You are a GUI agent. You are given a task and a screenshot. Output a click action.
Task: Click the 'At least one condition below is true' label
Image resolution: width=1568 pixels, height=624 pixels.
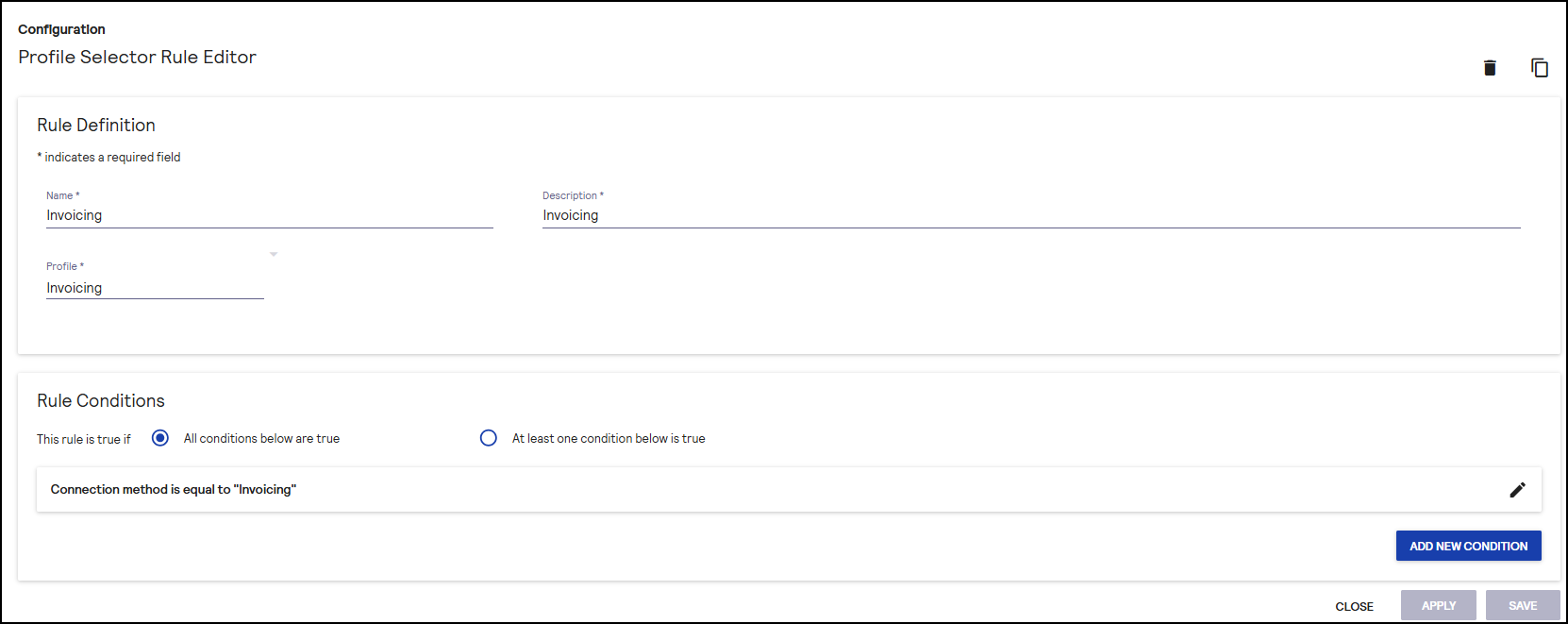click(x=609, y=439)
